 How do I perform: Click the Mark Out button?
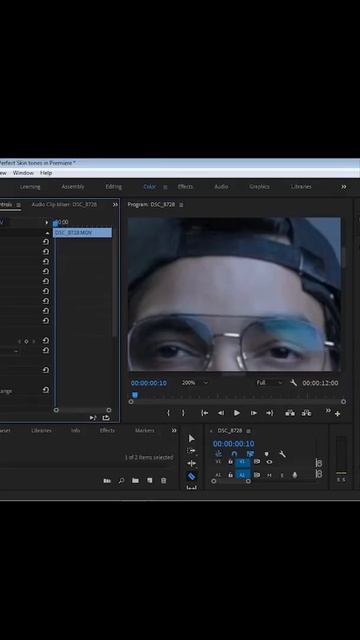(183, 413)
